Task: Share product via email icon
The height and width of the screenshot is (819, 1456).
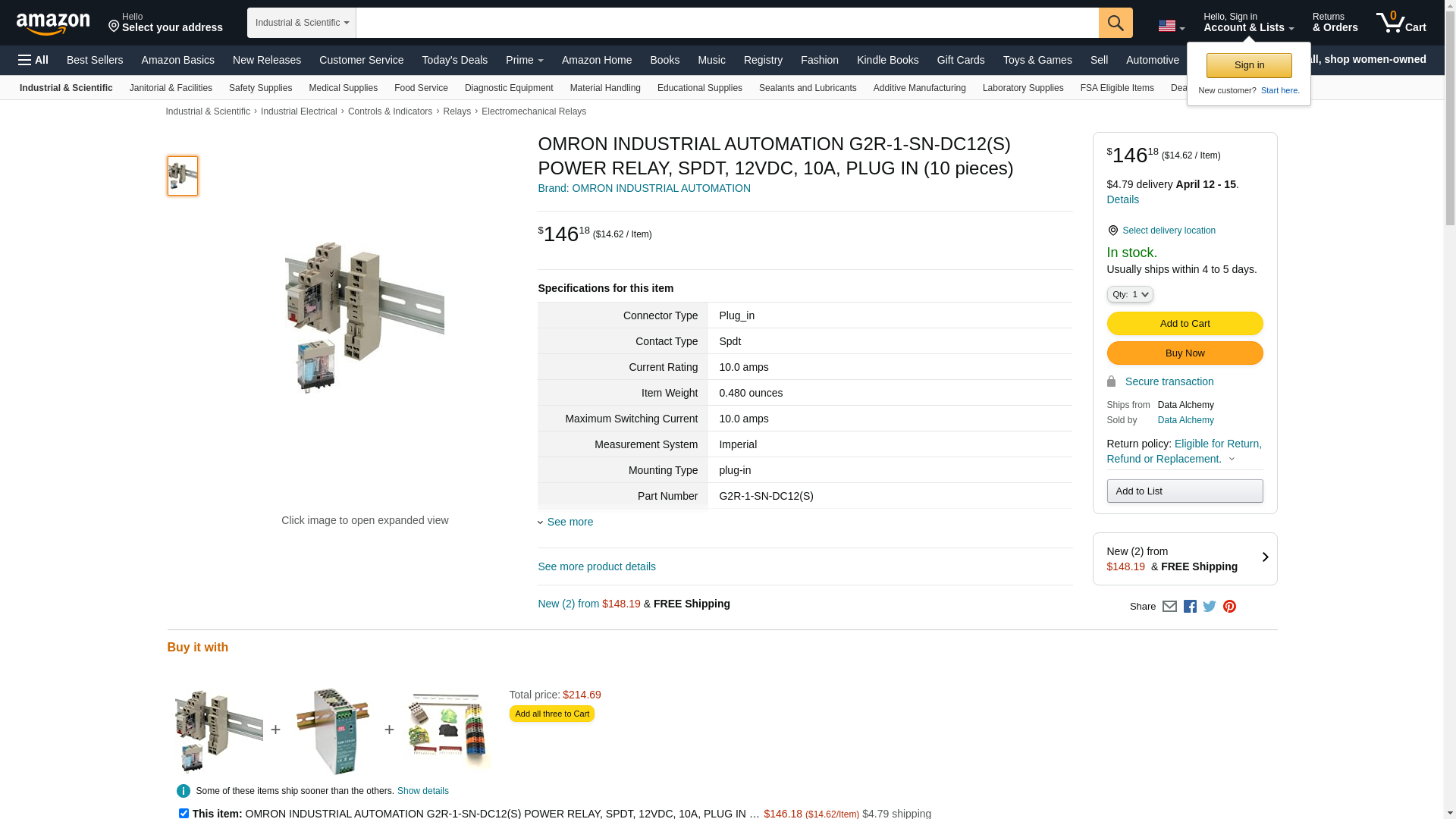Action: [x=1169, y=607]
